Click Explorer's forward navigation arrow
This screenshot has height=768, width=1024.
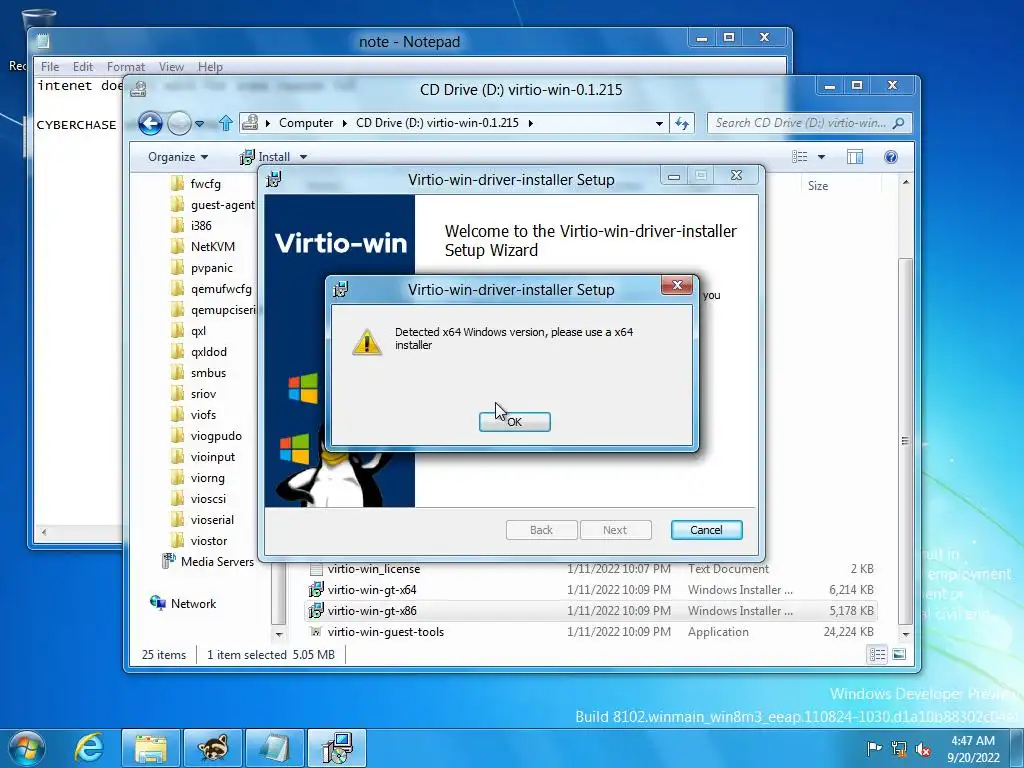click(x=179, y=123)
